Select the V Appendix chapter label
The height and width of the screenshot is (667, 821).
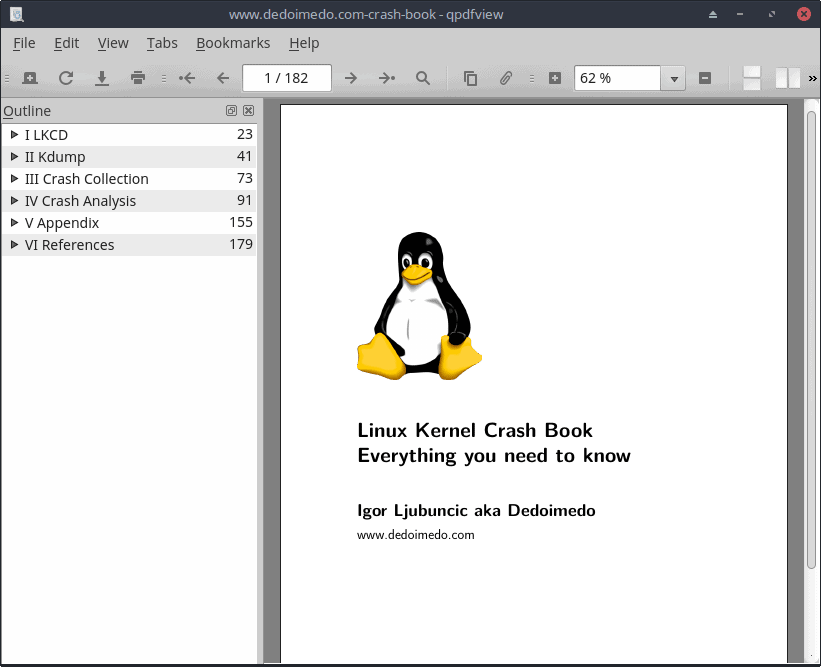[x=62, y=223]
